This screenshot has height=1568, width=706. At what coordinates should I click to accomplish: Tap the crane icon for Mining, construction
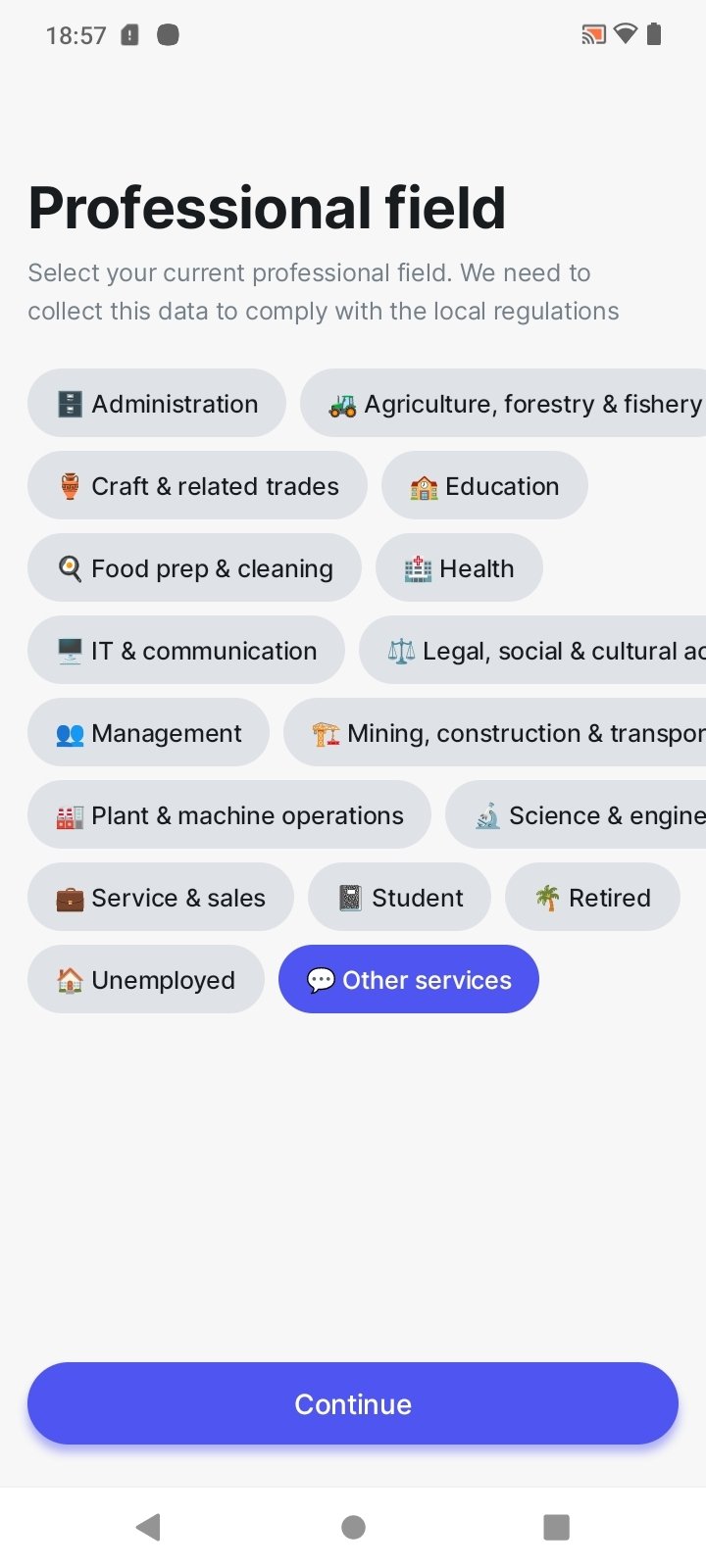click(326, 733)
